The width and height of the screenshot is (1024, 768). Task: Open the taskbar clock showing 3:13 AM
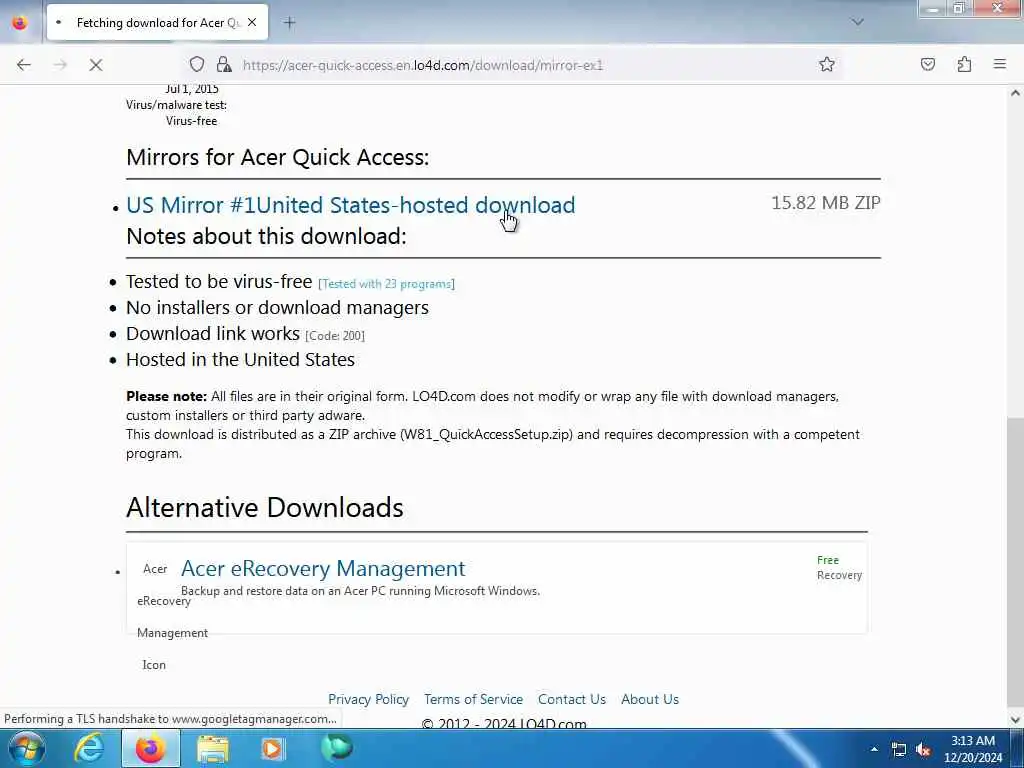coord(973,749)
